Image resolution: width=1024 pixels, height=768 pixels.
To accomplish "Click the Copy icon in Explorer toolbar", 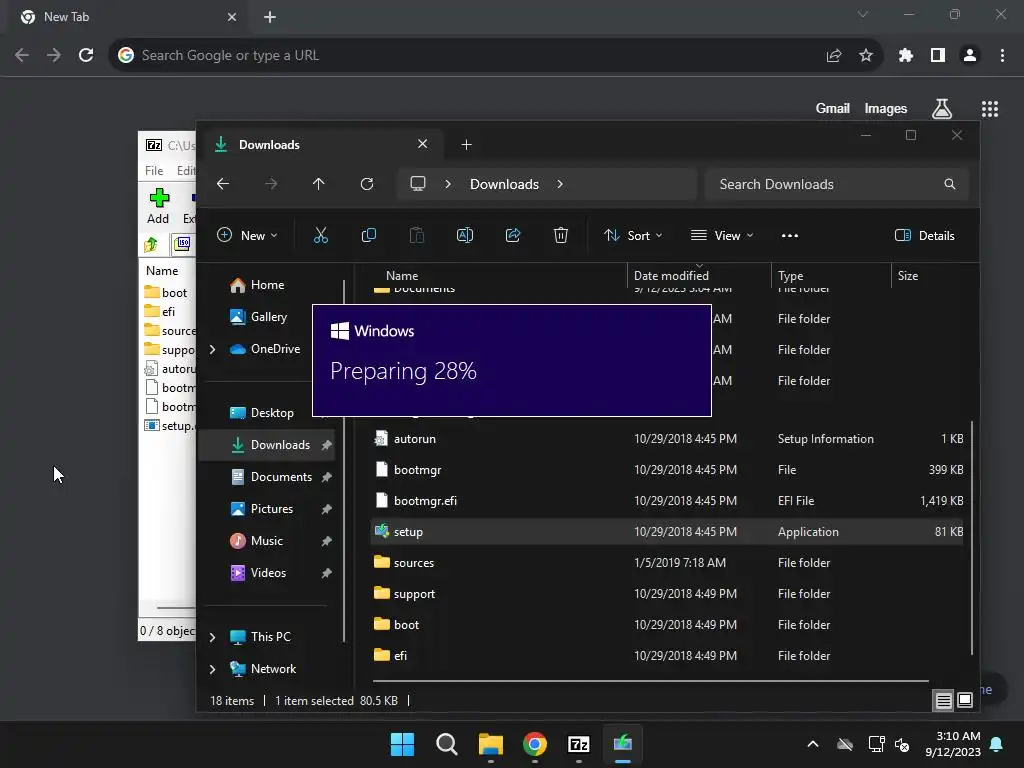I will (368, 235).
